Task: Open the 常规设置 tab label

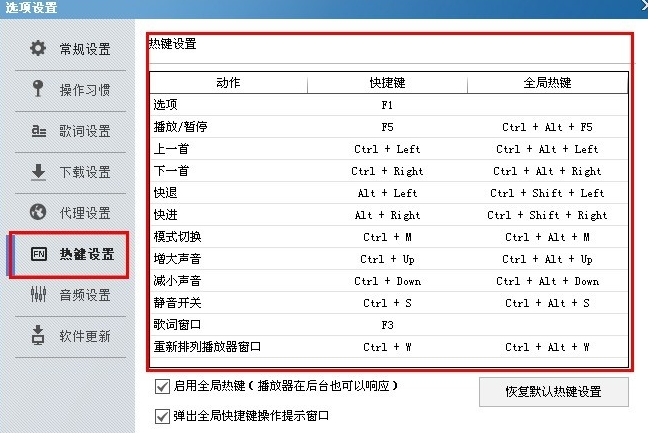Action: [85, 49]
